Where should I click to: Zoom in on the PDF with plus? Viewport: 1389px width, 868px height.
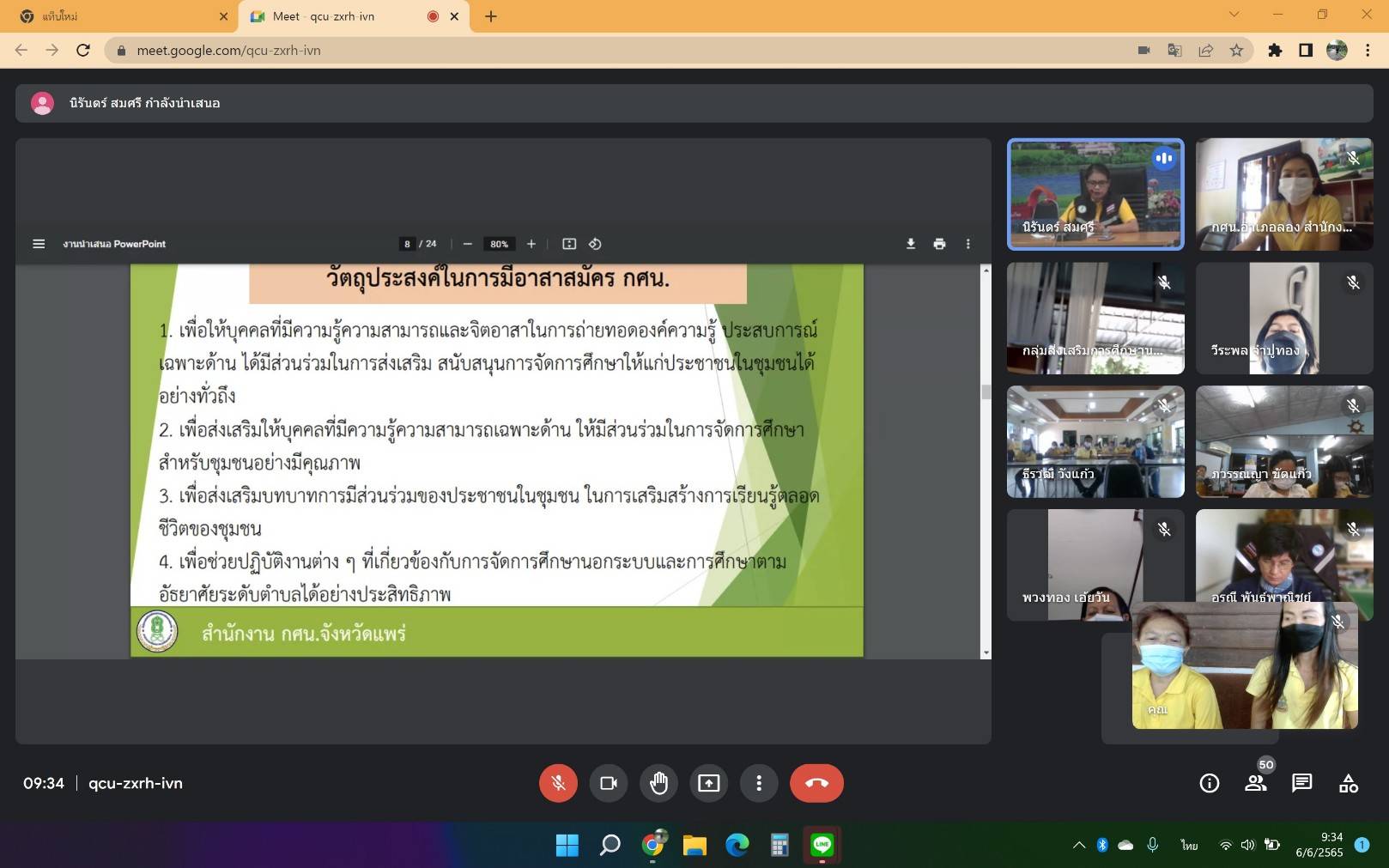tap(531, 244)
